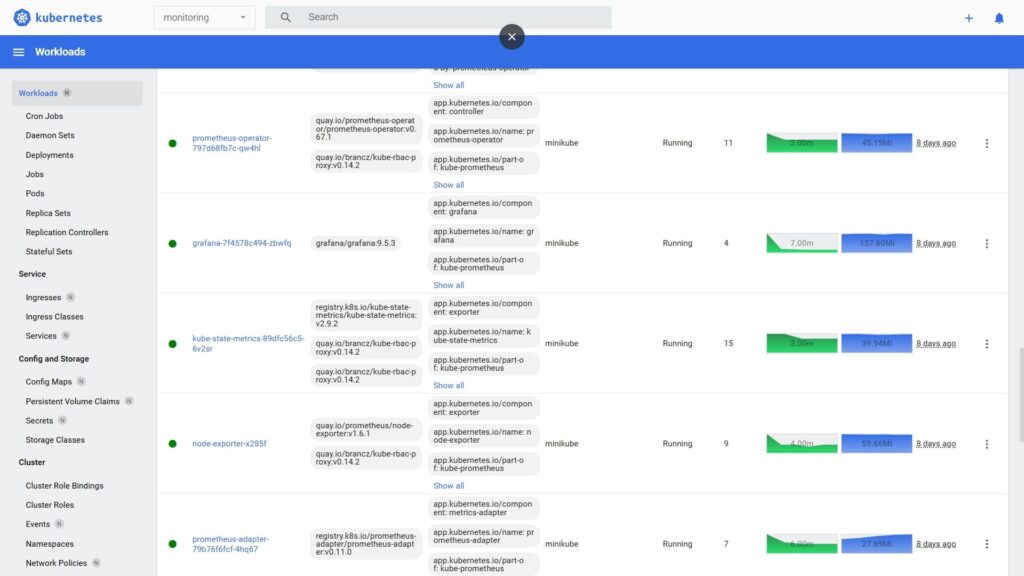
Task: Click the topmost Show all labels link
Action: click(x=449, y=85)
